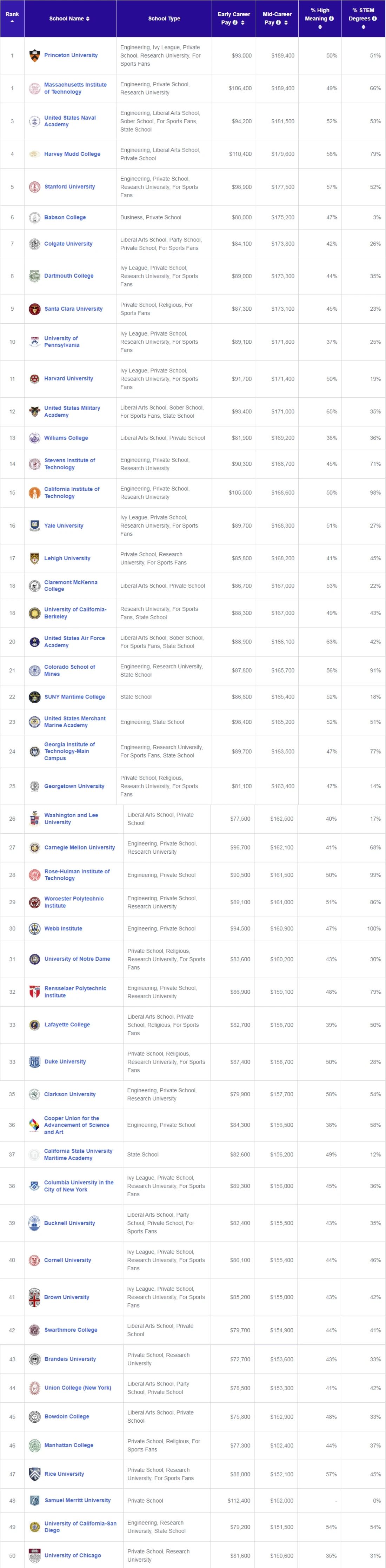Open the Massachusetts Institute of Technology link
This screenshot has height=1568, width=386.
(75, 88)
